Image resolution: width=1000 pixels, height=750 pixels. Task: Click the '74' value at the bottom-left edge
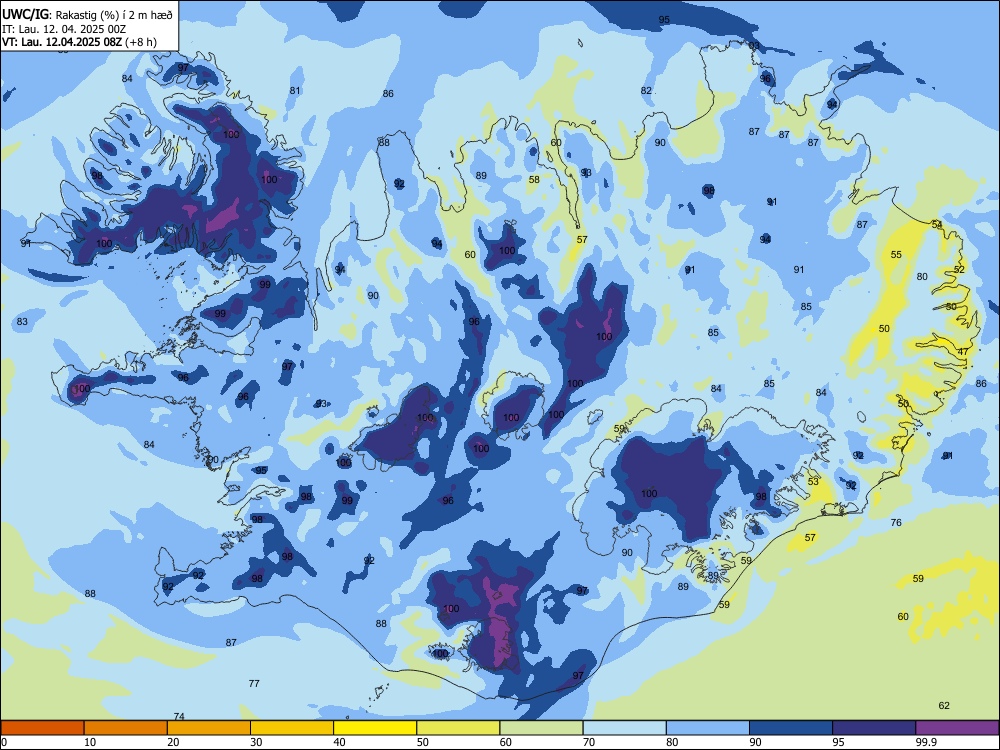coord(179,717)
